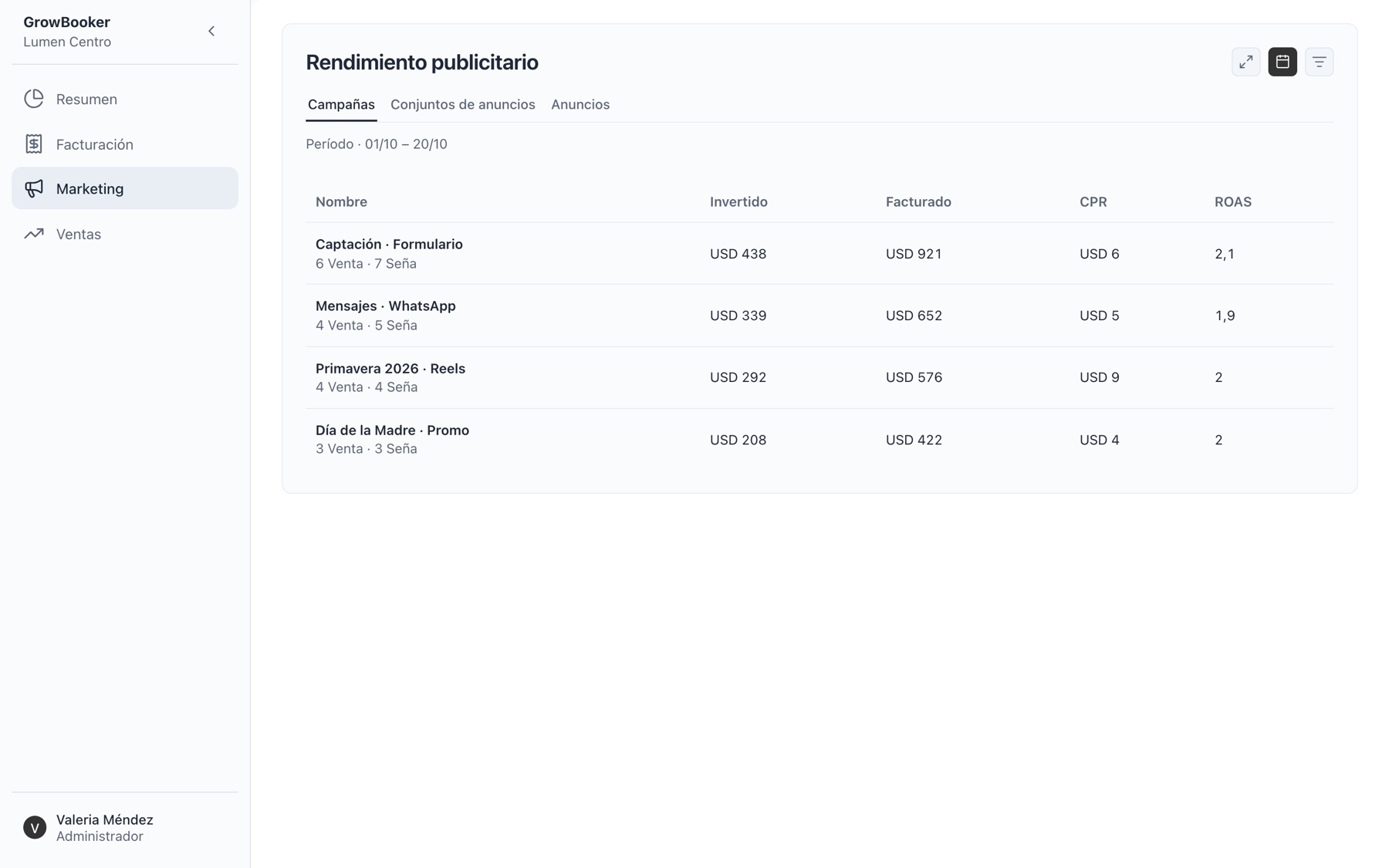Viewport: 1389px width, 868px height.
Task: Click the Facturado column header
Action: click(918, 201)
